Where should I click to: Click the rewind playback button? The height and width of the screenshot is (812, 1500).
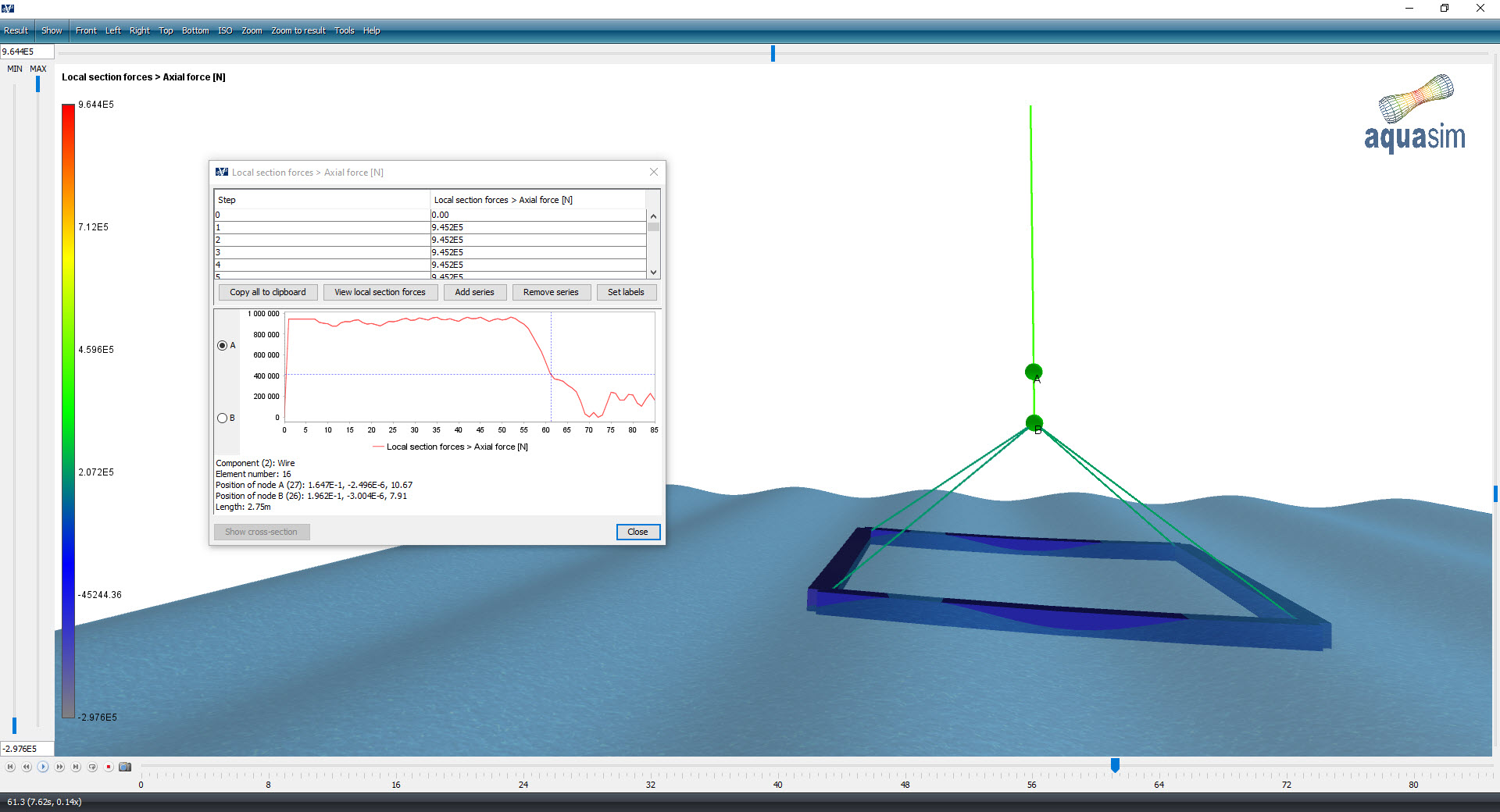tap(27, 767)
